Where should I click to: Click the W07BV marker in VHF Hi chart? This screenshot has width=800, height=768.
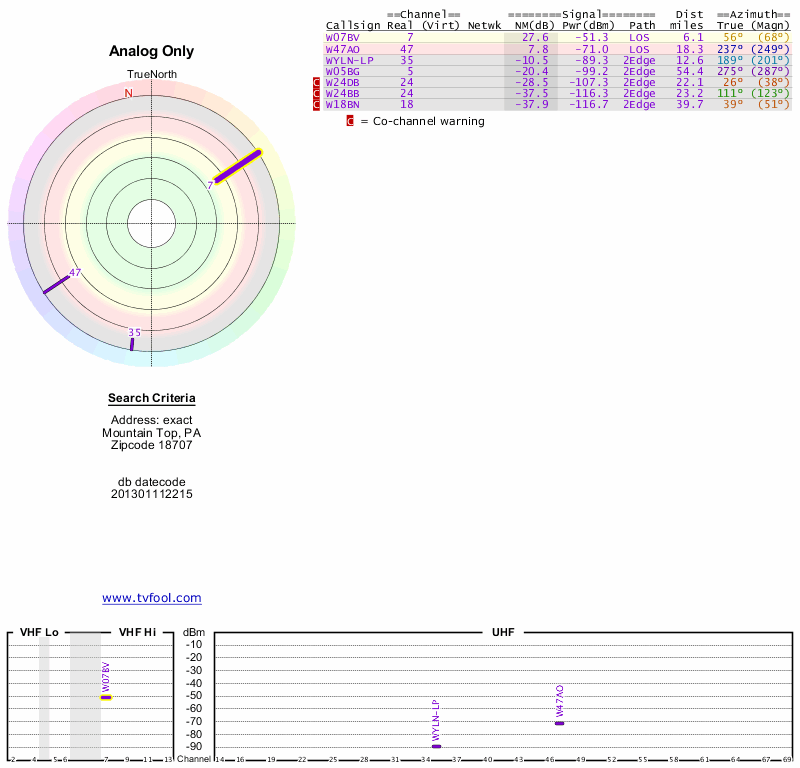[x=106, y=697]
